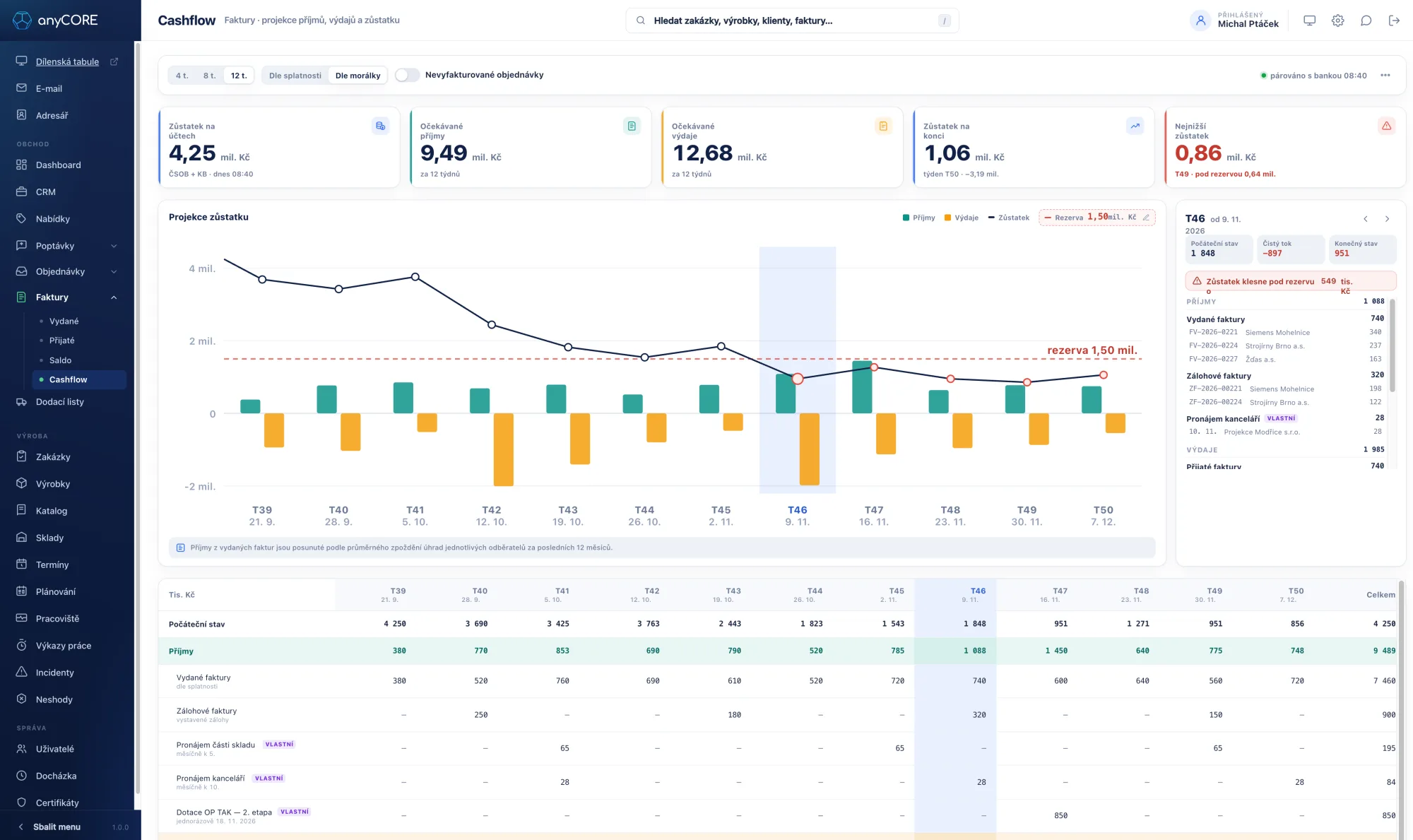1413x840 pixels.
Task: Select the T47 16. 11. chart marker
Action: point(874,367)
